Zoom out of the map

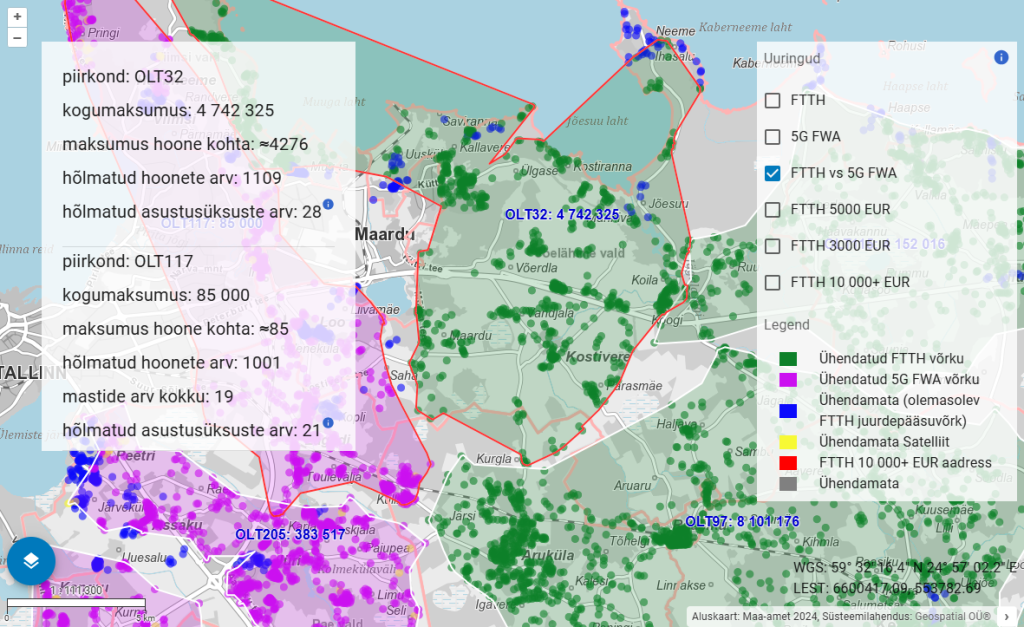click(17, 37)
